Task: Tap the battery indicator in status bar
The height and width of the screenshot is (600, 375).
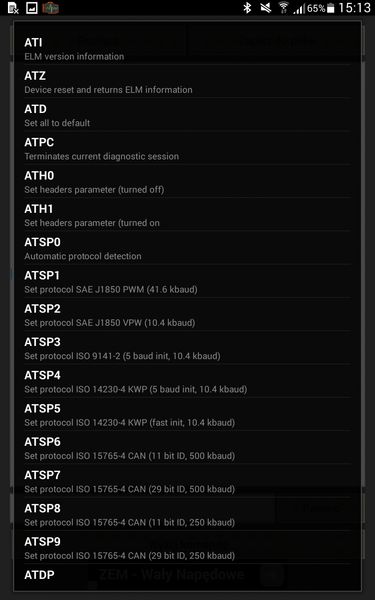Action: 331,8
